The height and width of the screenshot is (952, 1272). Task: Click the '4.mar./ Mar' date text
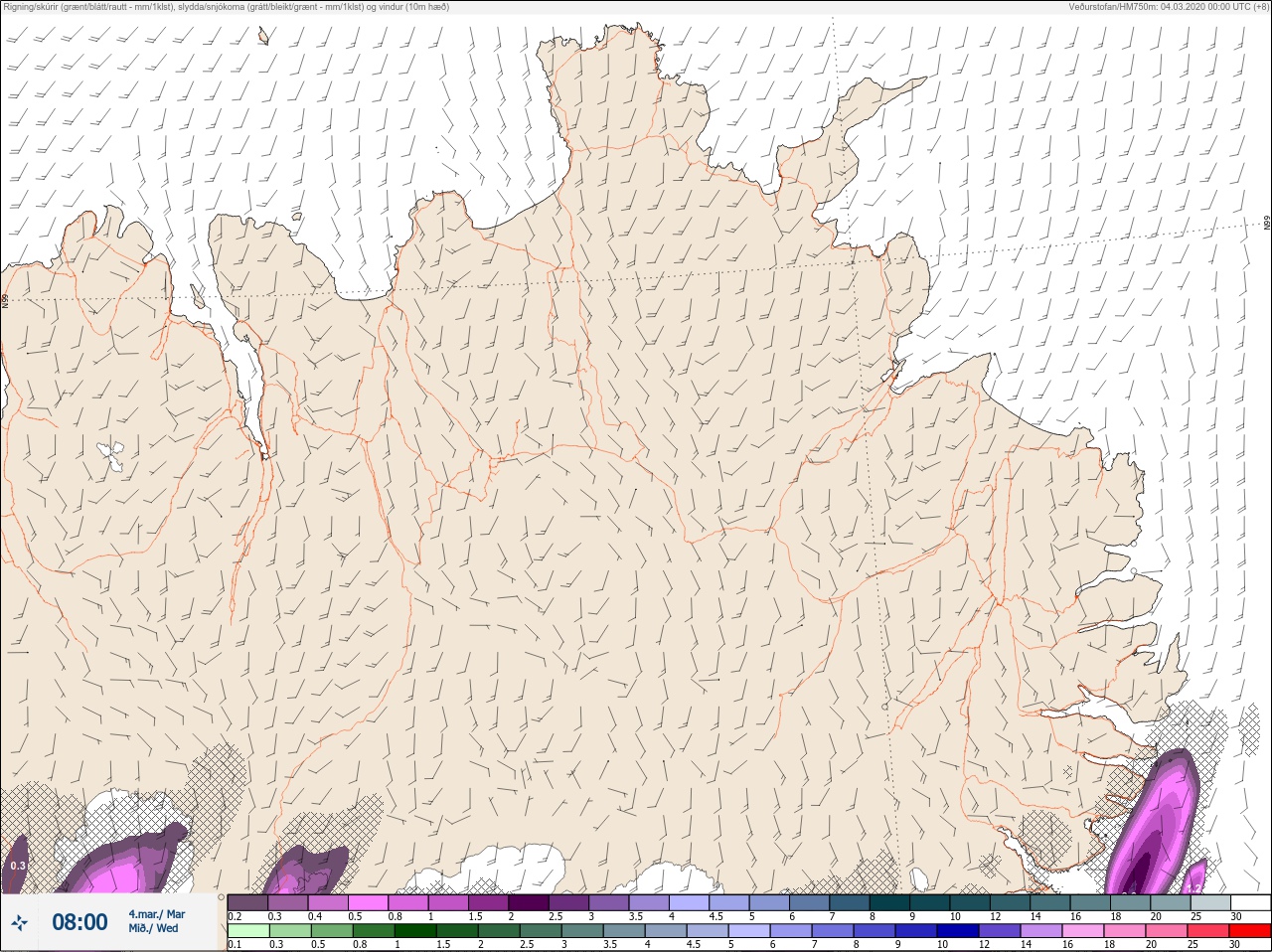coord(156,913)
